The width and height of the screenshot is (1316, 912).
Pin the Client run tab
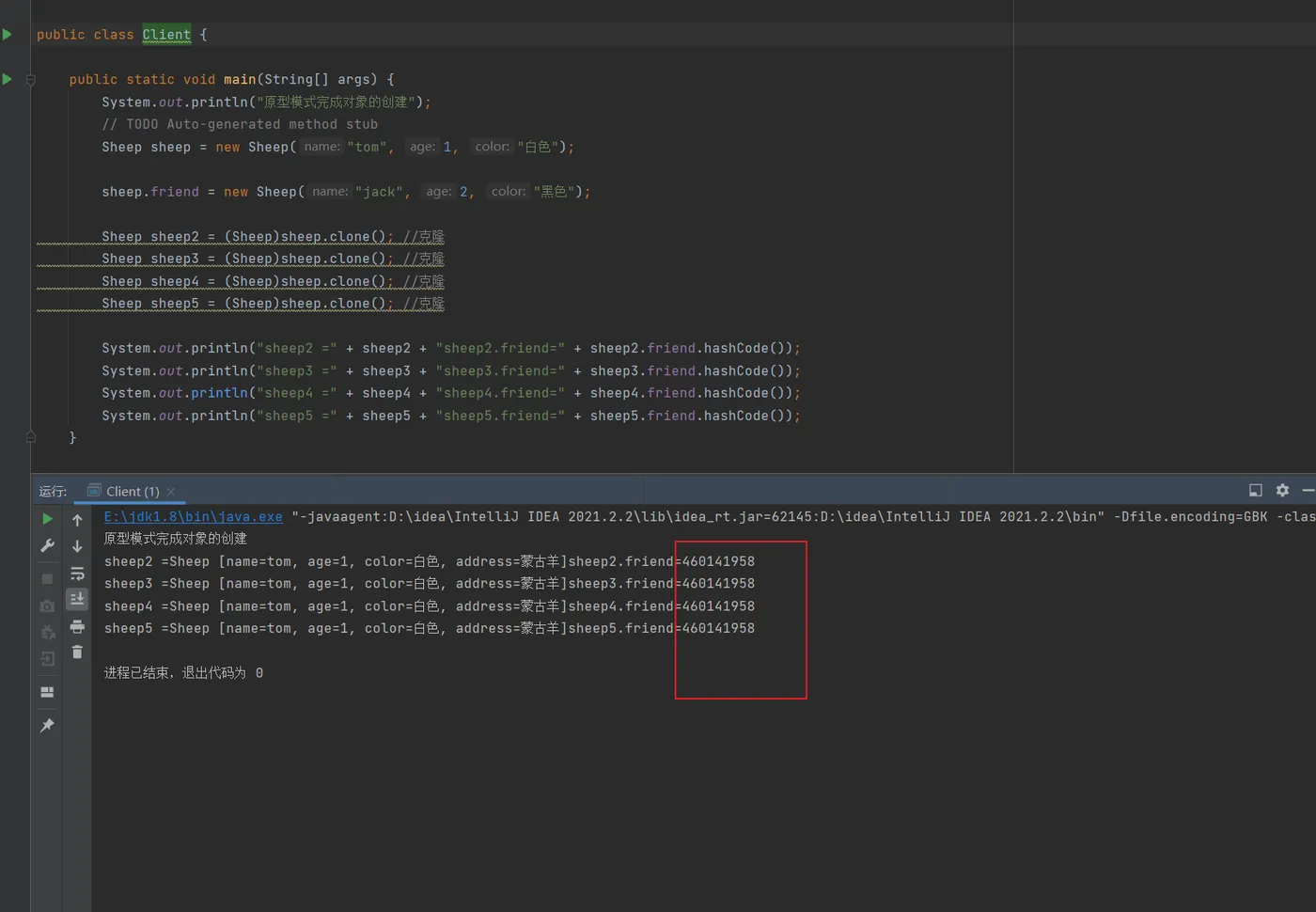pyautogui.click(x=47, y=725)
